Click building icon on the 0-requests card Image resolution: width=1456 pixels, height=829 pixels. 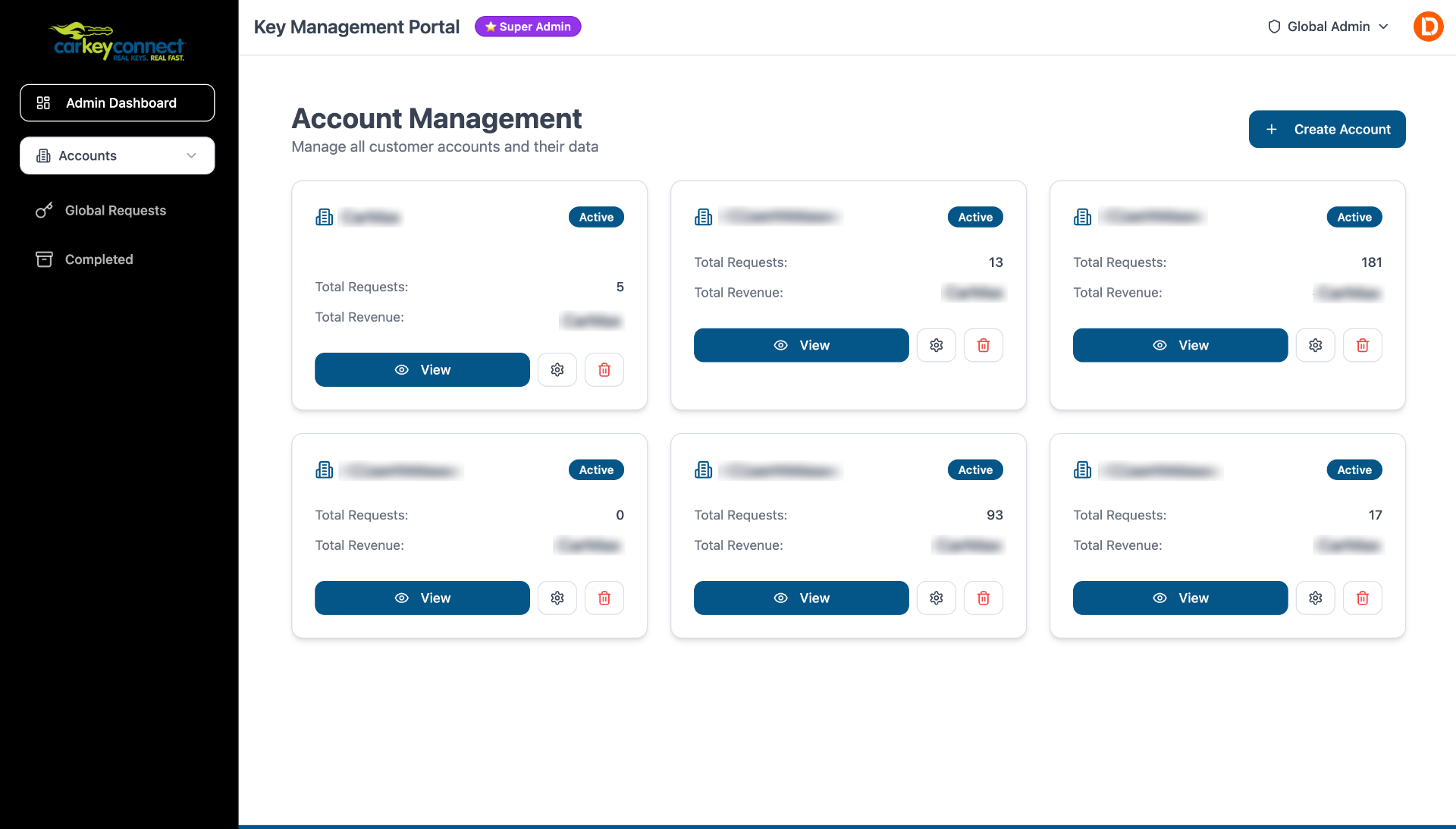[x=325, y=470]
